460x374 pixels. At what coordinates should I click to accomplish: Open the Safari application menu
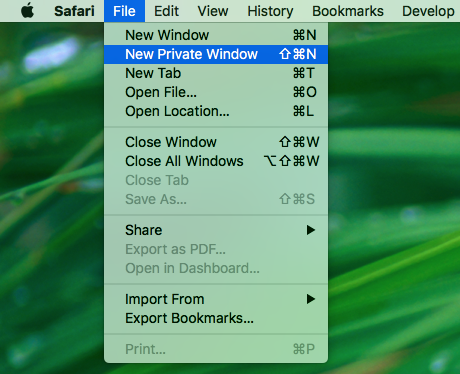pos(74,11)
